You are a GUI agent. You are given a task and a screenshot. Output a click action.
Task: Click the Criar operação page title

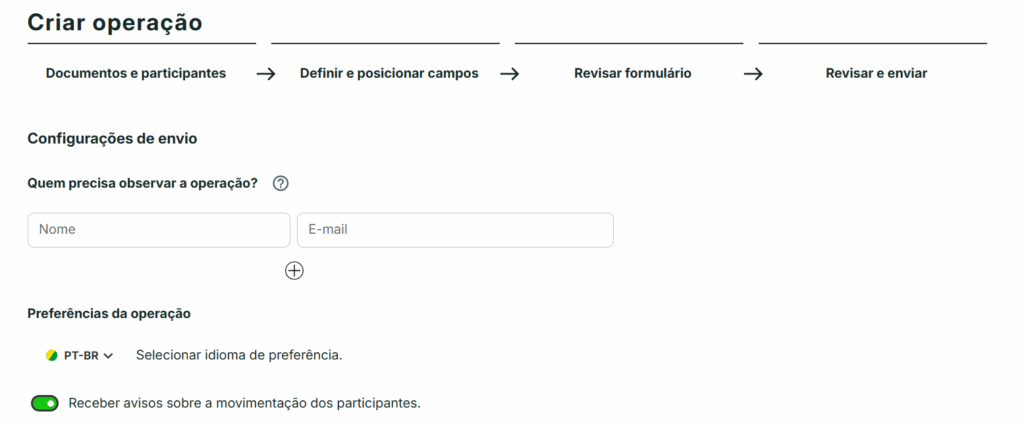pyautogui.click(x=115, y=21)
